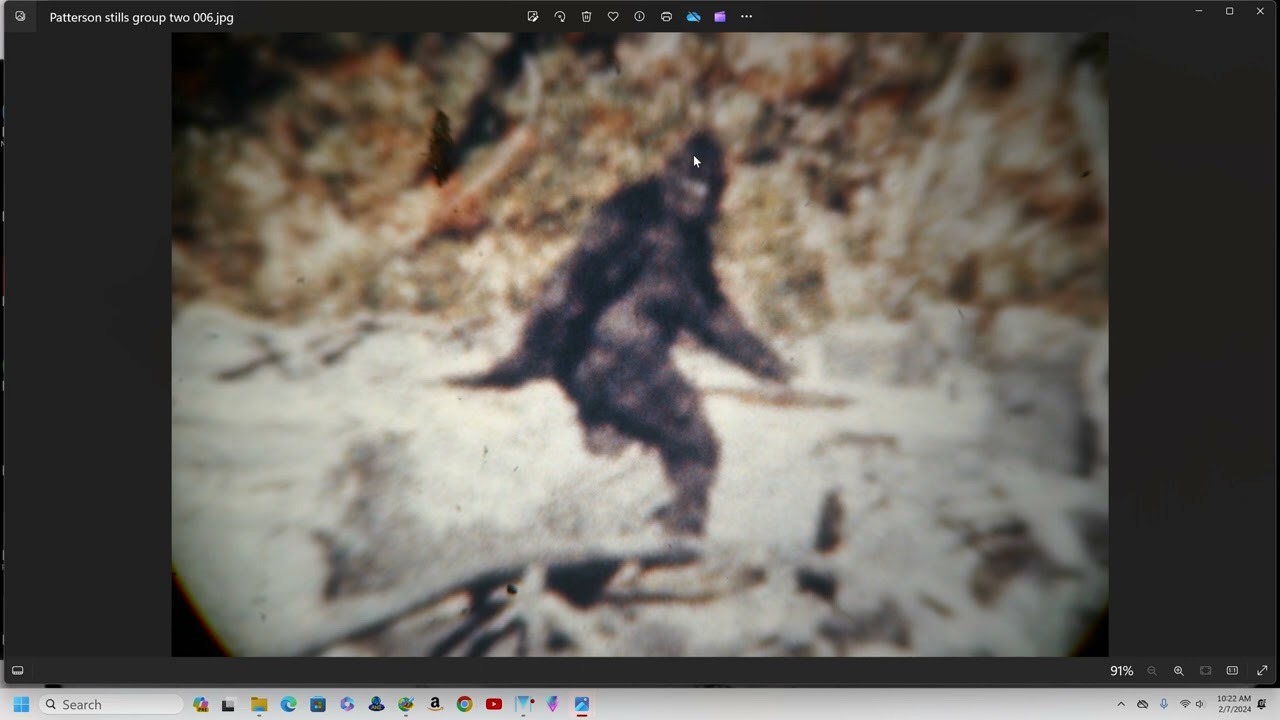The height and width of the screenshot is (720, 1280).
Task: Launch Microsoft Edge from the taskbar
Action: coord(288,704)
